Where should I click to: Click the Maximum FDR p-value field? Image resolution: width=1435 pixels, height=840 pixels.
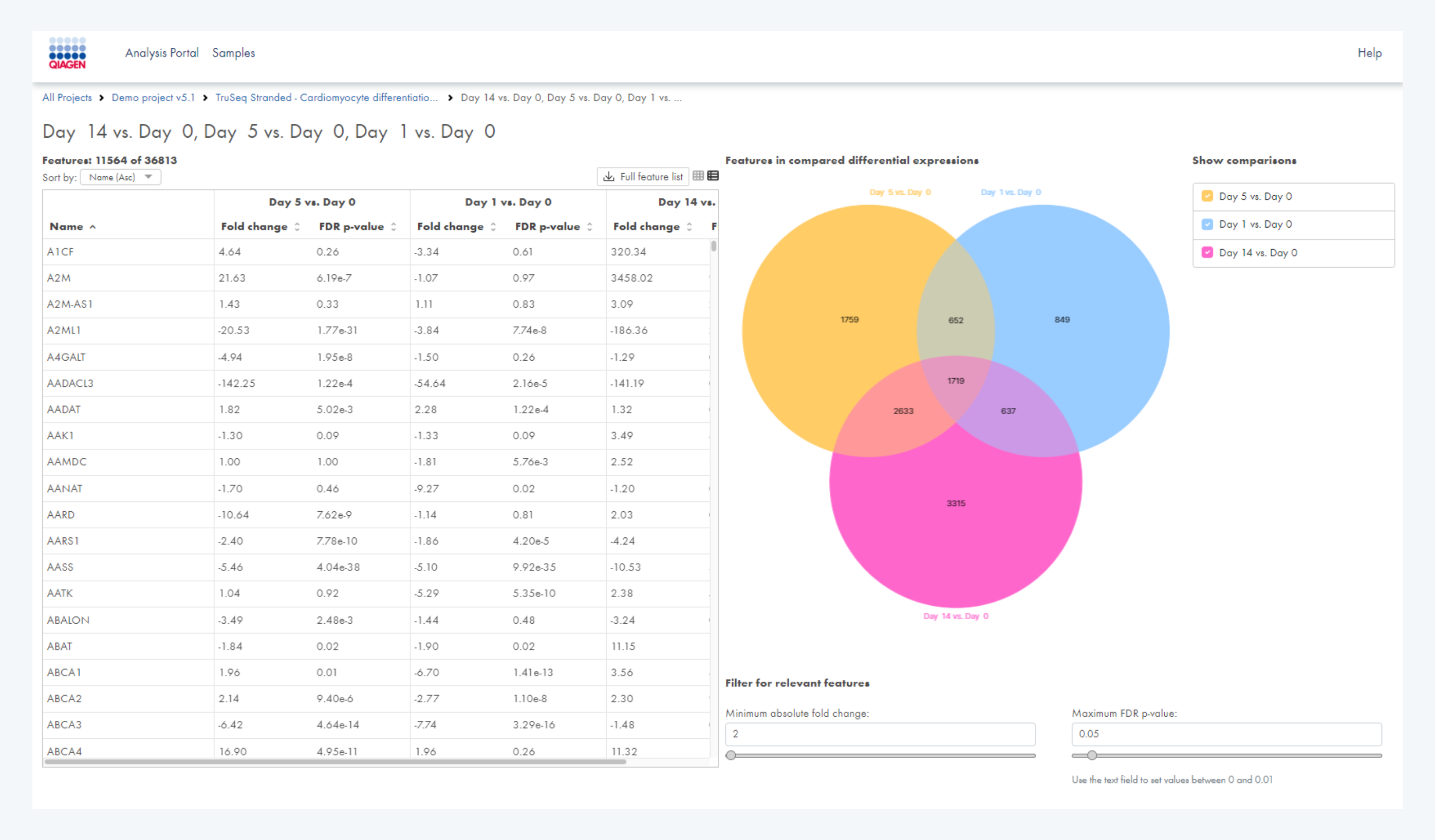pos(1226,734)
